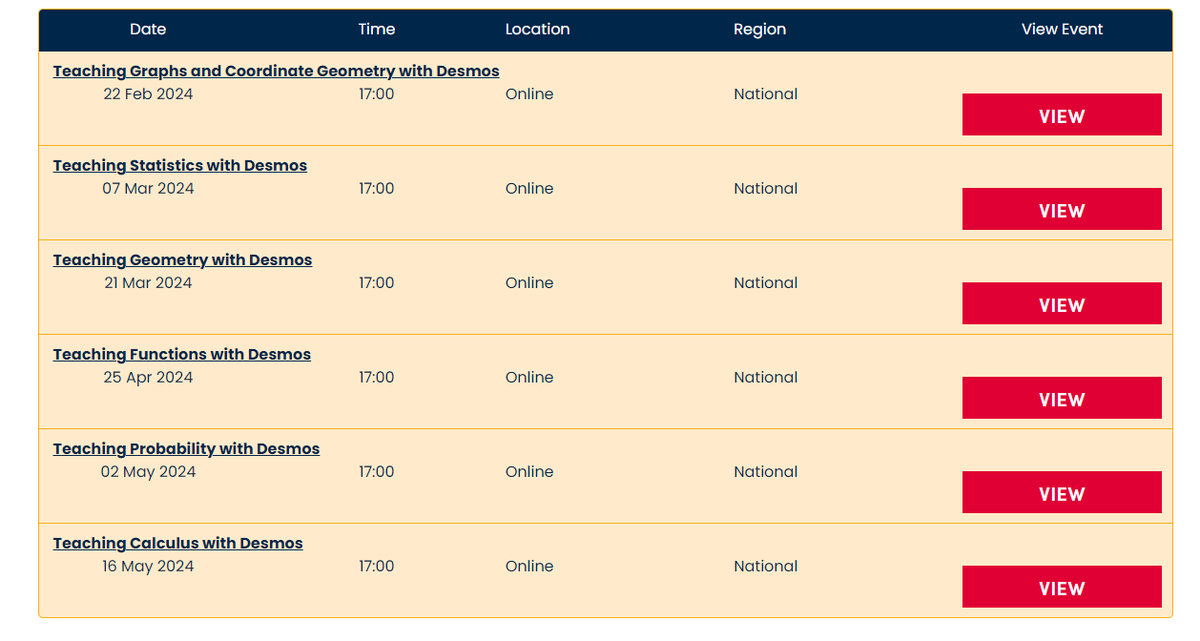Click VIEW for Teaching Probability with Desmos

[x=1061, y=492]
